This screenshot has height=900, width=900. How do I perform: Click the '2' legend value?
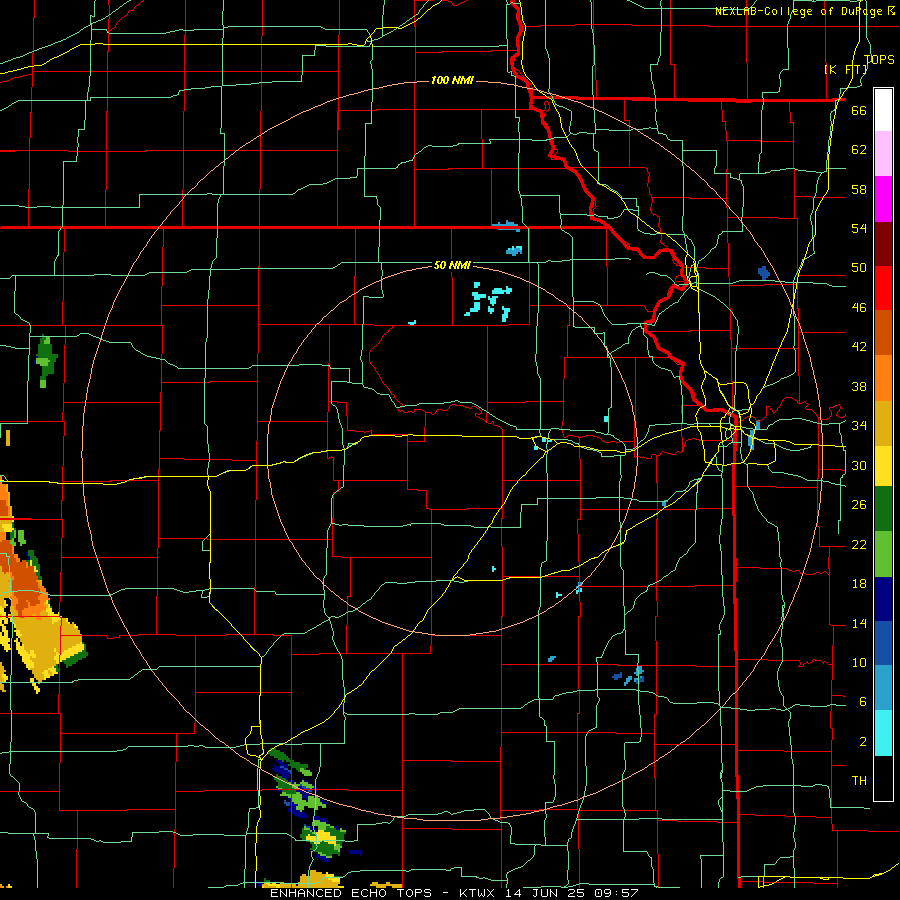(x=862, y=741)
